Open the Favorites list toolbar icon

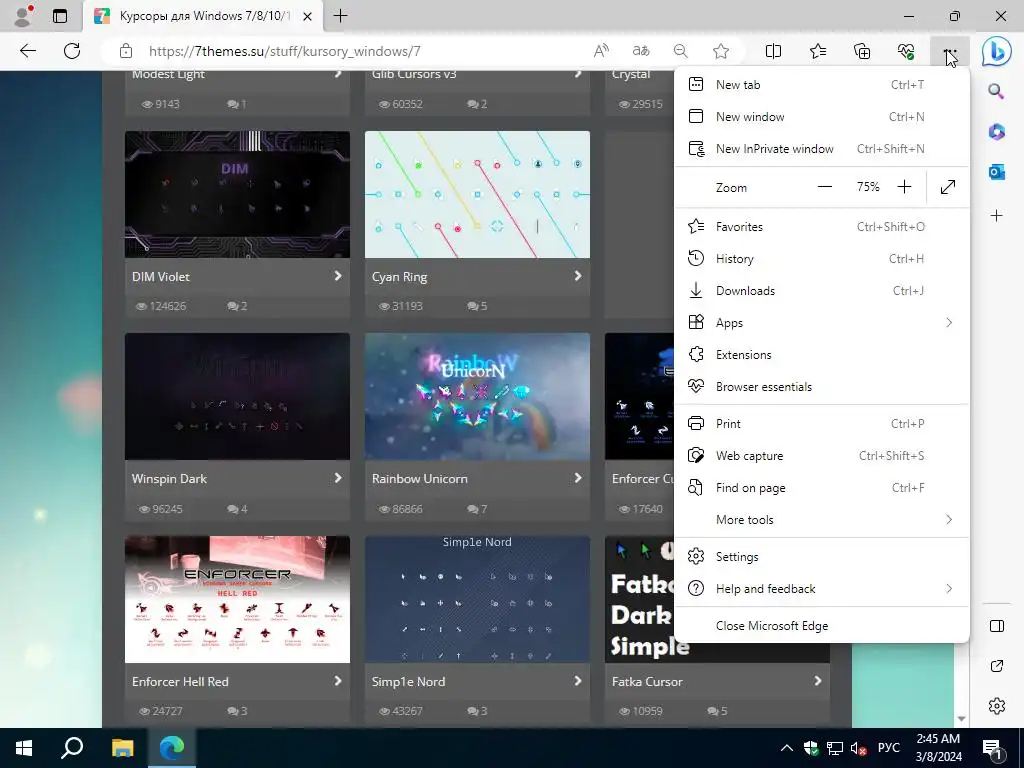click(818, 51)
